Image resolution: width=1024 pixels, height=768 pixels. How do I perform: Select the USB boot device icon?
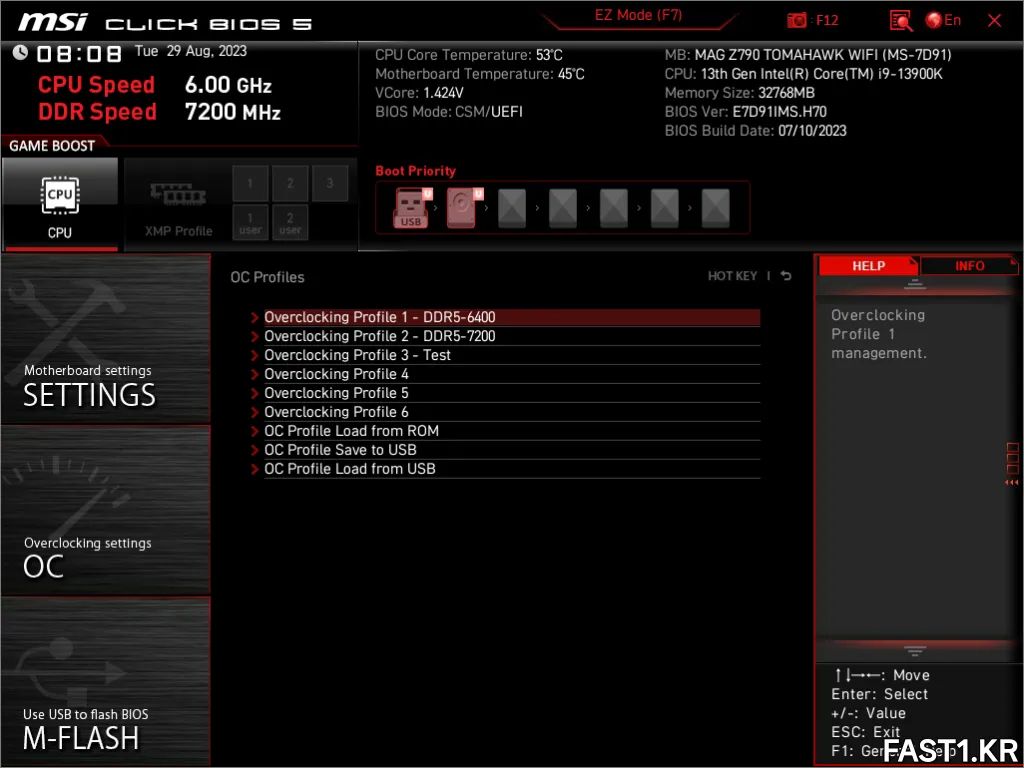tap(411, 208)
